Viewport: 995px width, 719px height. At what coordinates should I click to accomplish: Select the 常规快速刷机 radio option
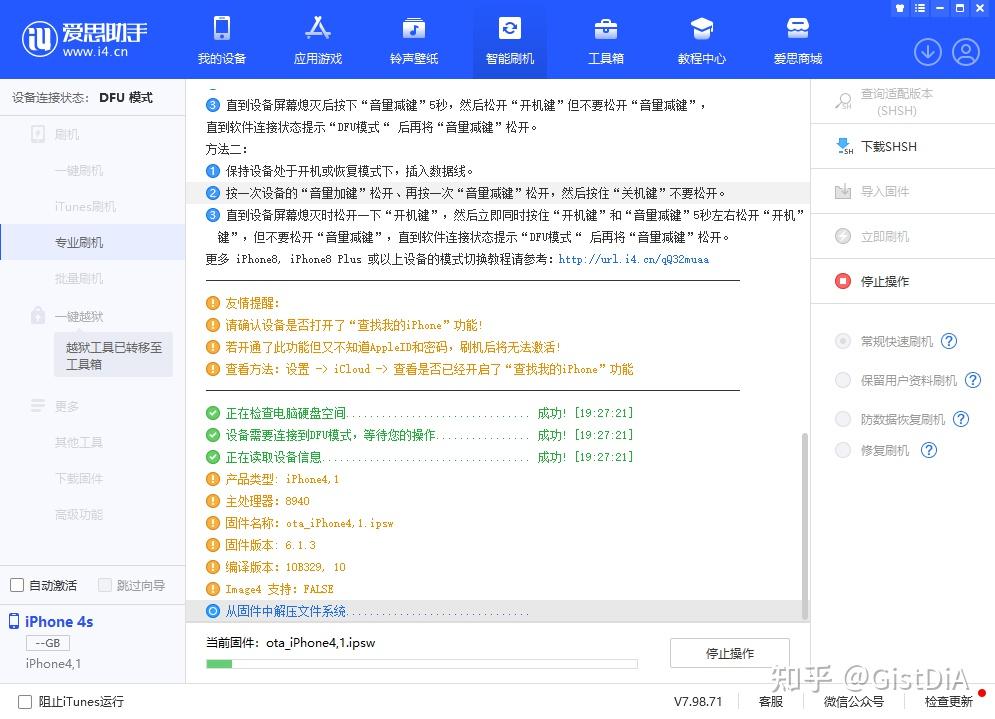[x=843, y=341]
